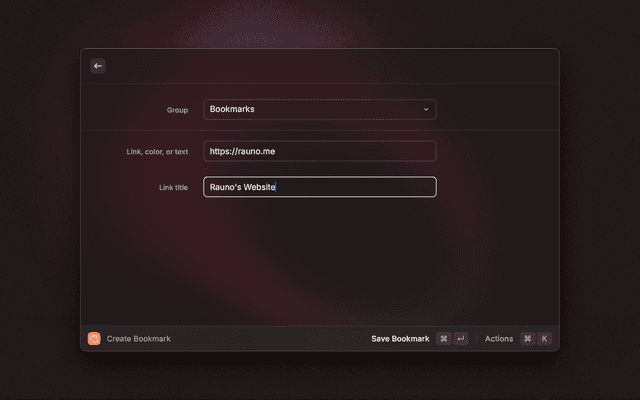
Task: Click the Link title label
Action: [x=173, y=188]
